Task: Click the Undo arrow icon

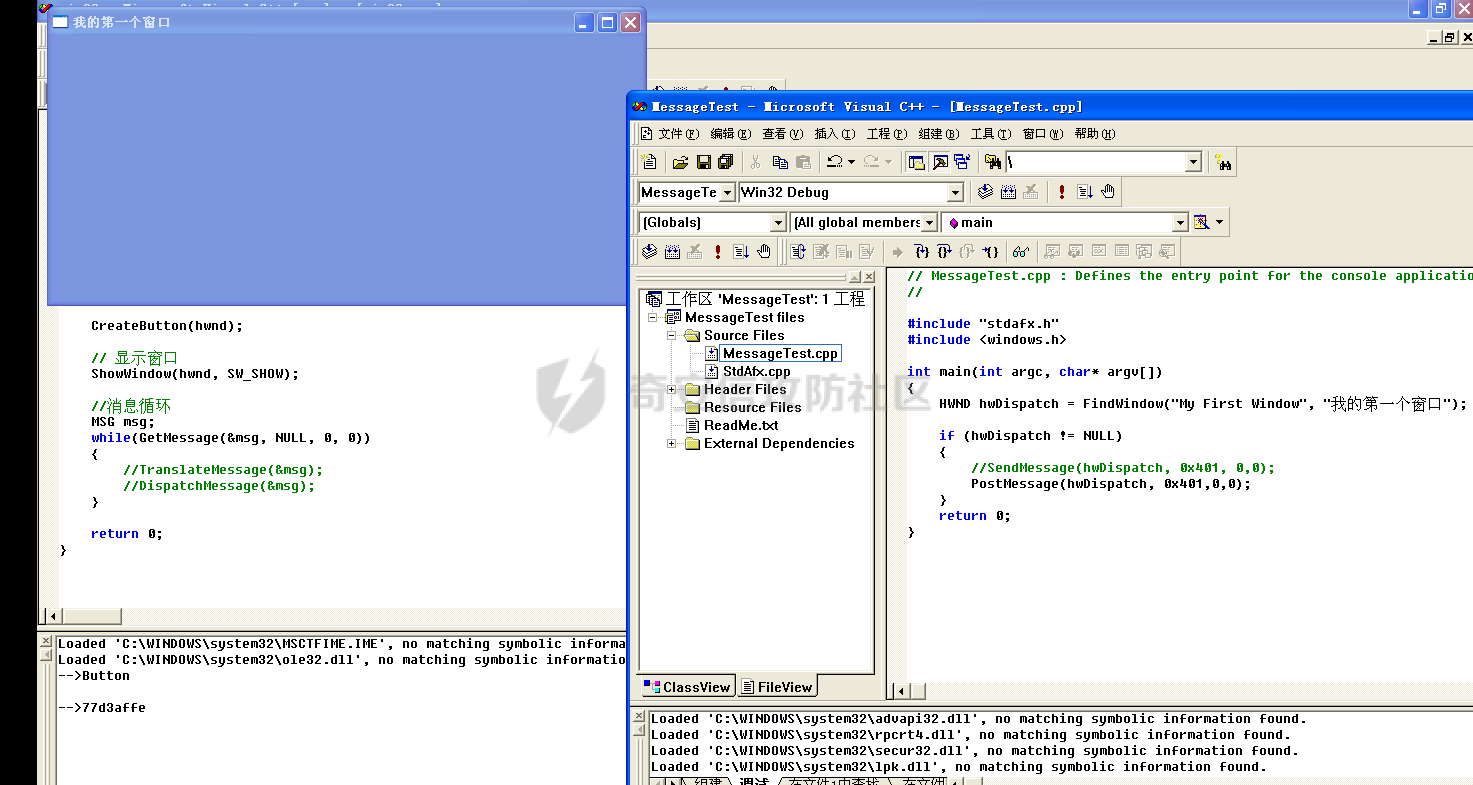Action: tap(834, 162)
